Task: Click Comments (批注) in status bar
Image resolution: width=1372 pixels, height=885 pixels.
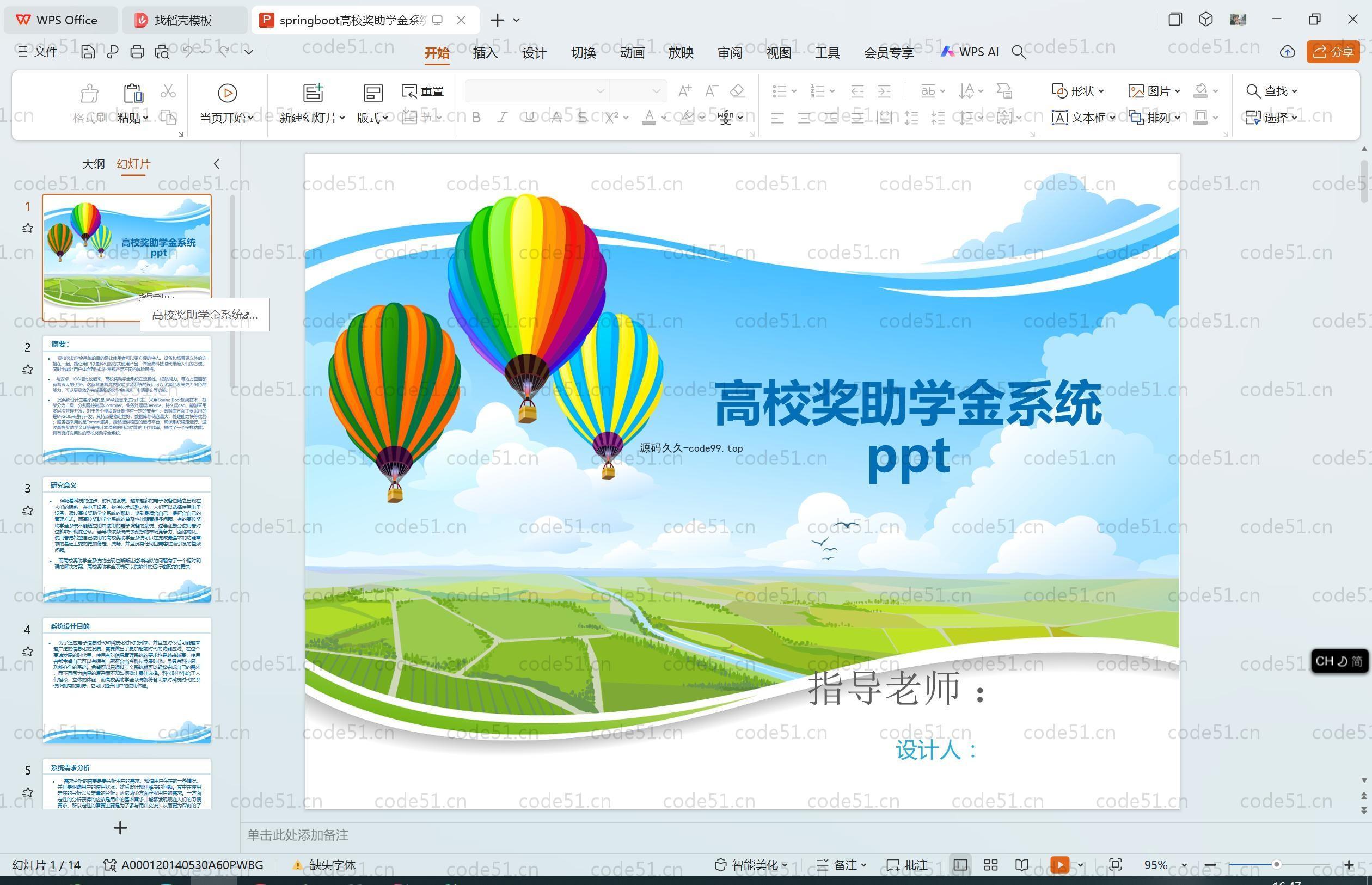Action: click(908, 865)
